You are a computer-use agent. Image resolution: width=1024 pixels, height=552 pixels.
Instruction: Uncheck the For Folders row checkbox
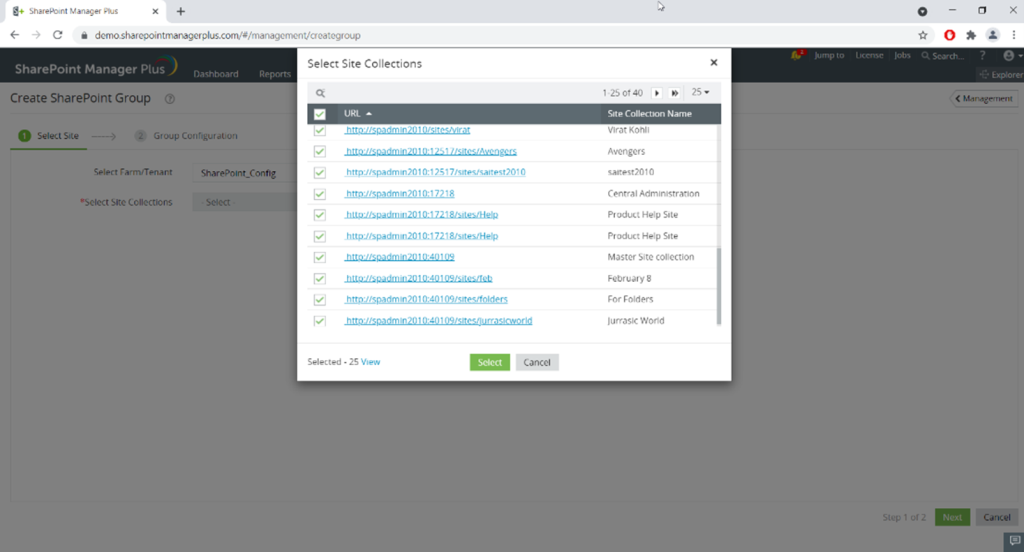pyautogui.click(x=319, y=300)
